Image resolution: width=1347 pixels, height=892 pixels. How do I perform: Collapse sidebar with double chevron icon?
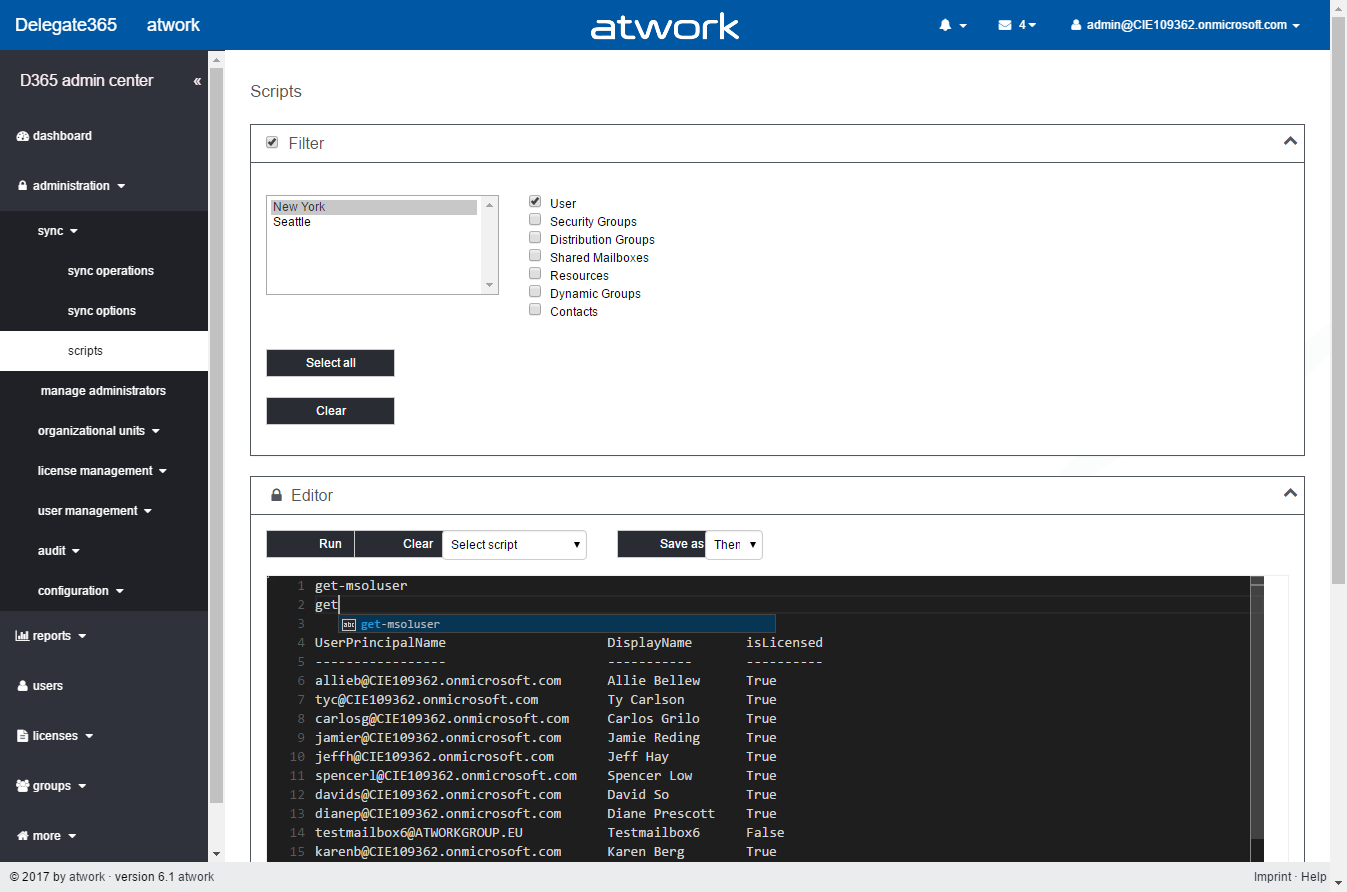tap(197, 81)
